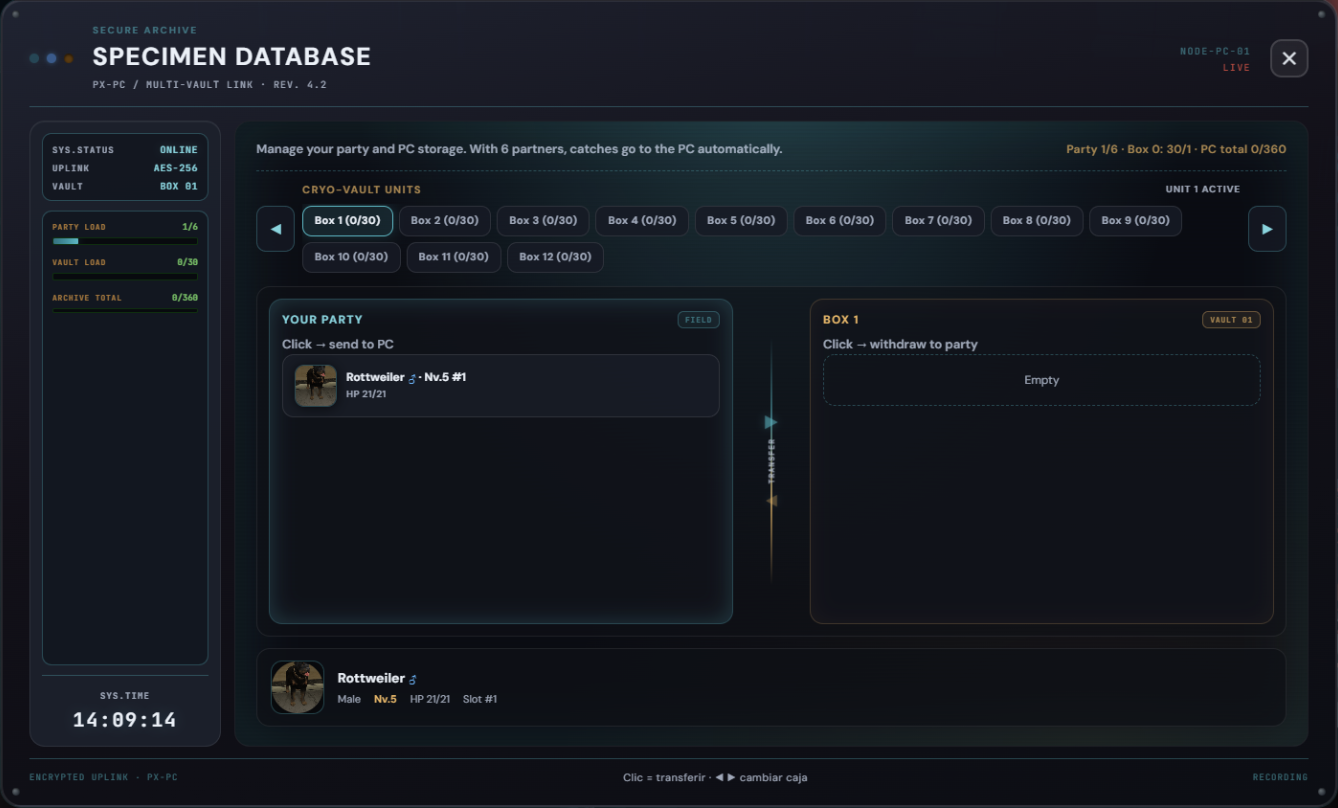Select Box 7 (0/30)

point(938,221)
